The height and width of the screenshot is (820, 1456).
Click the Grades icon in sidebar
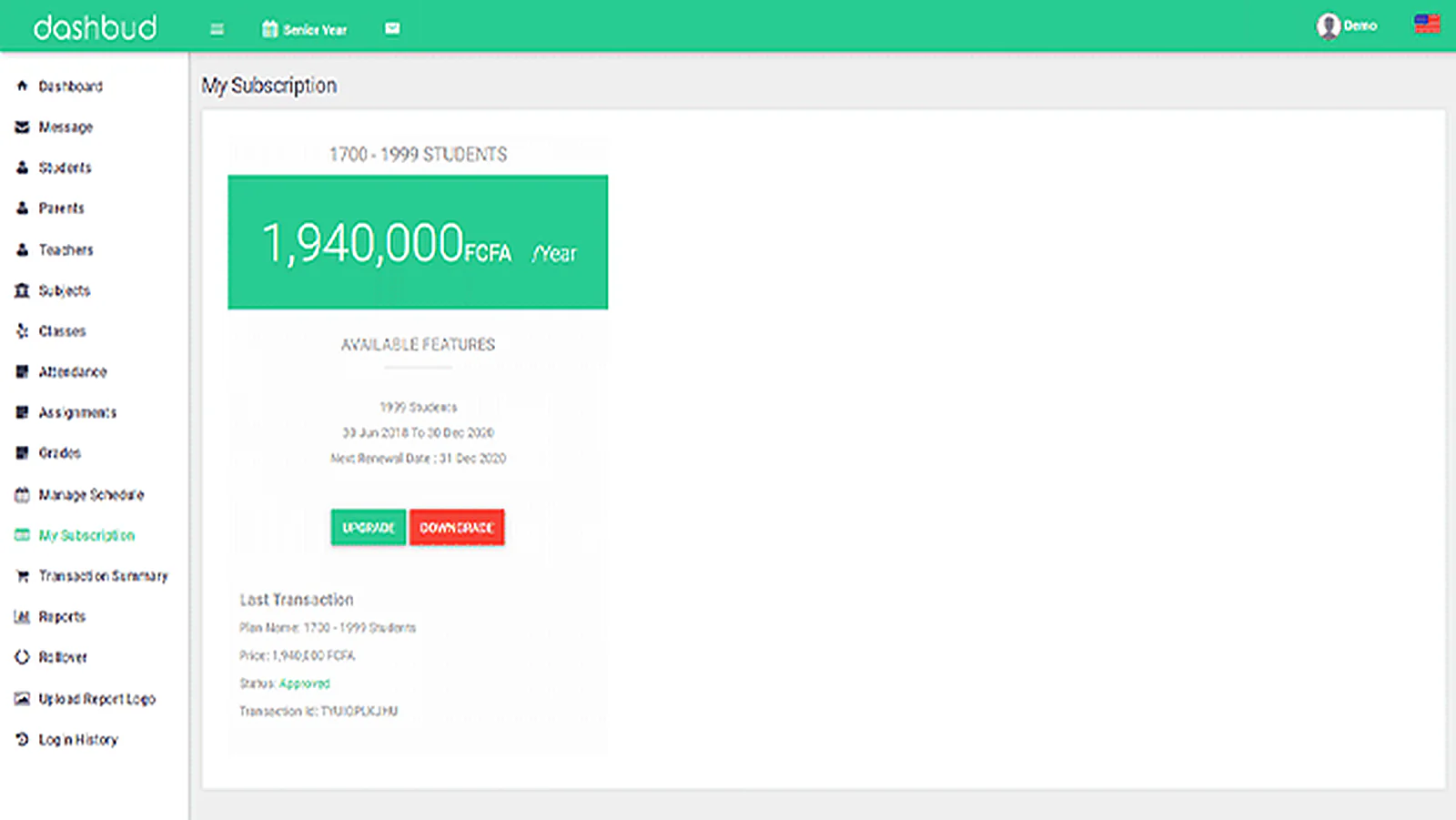22,452
